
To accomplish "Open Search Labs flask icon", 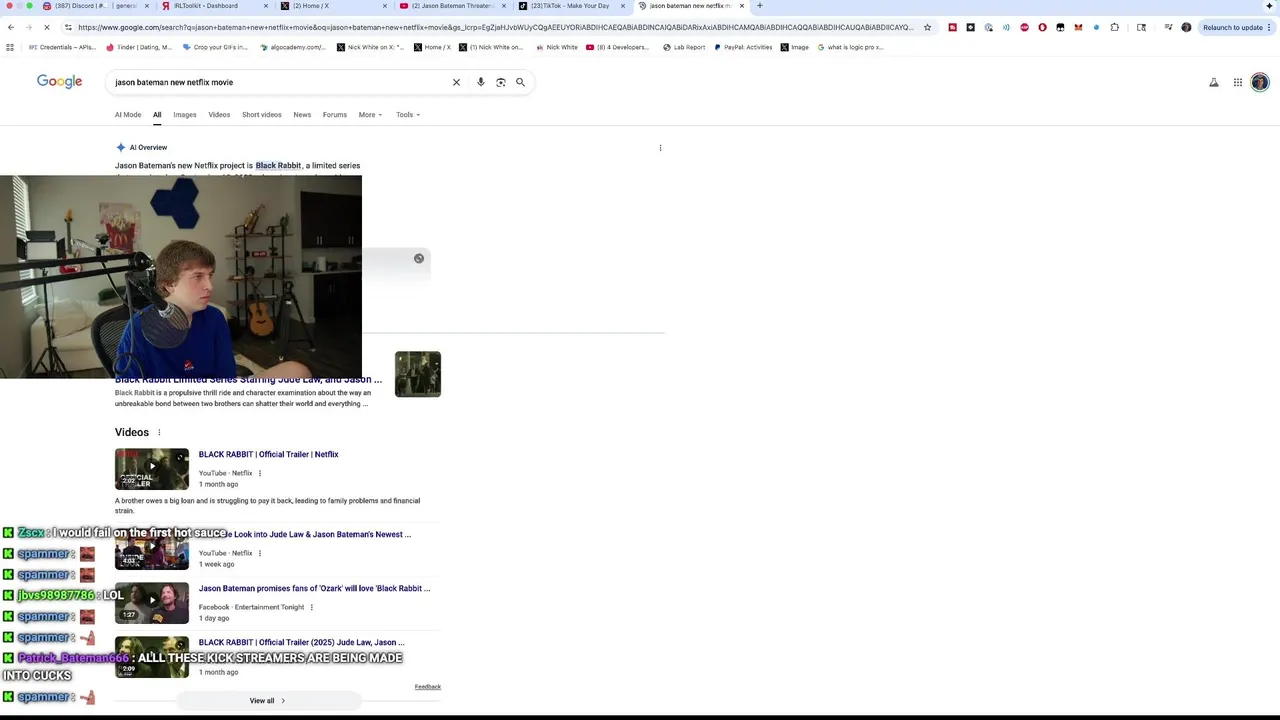I will pyautogui.click(x=1214, y=82).
